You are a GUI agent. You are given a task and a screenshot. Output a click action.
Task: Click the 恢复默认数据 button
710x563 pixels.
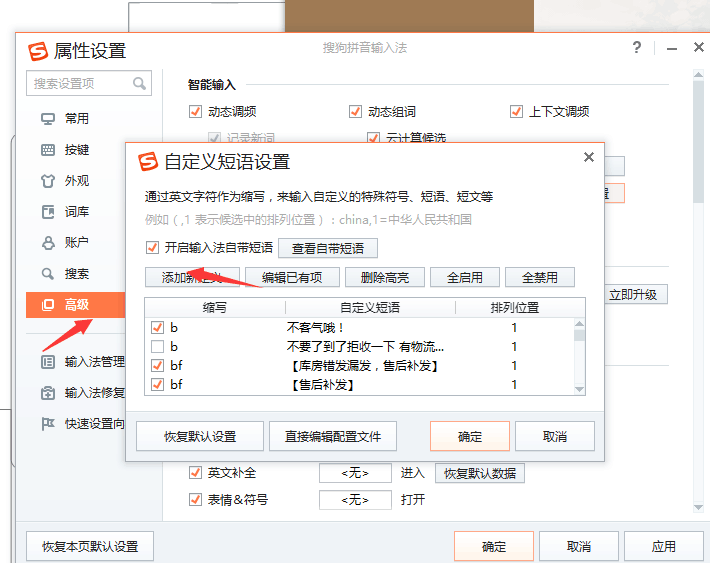click(480, 473)
